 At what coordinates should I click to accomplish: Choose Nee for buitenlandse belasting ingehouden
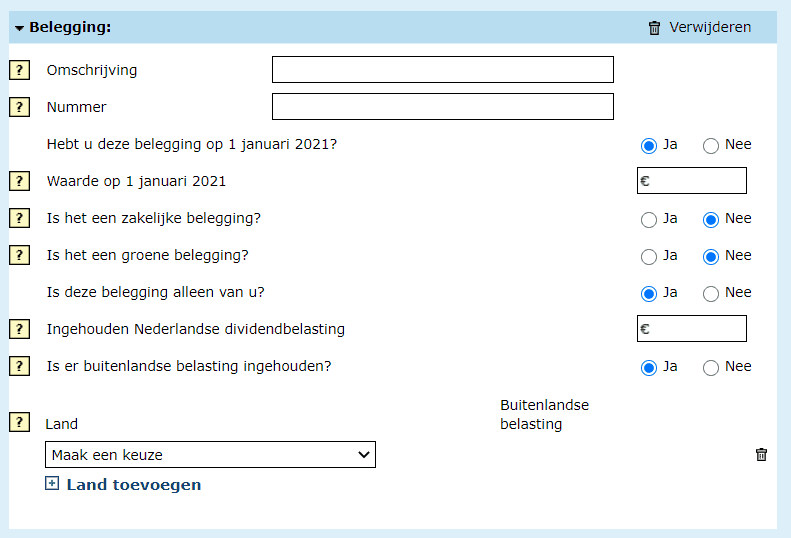(711, 367)
